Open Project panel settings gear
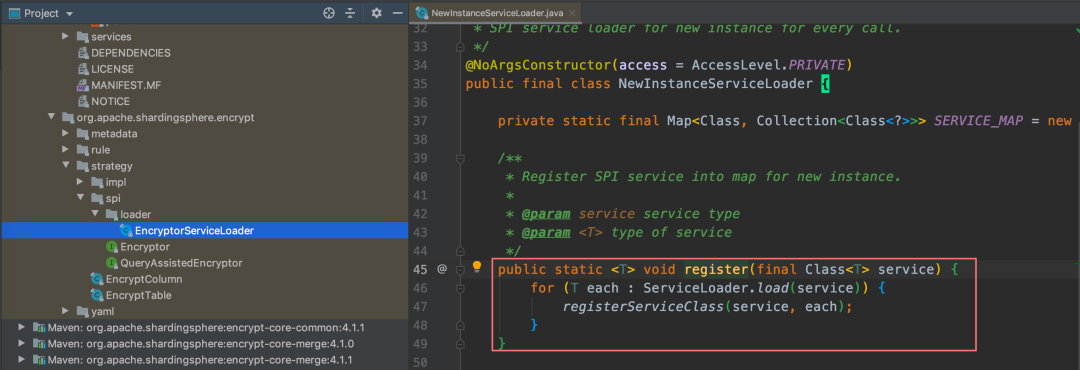This screenshot has height=370, width=1080. pos(376,13)
